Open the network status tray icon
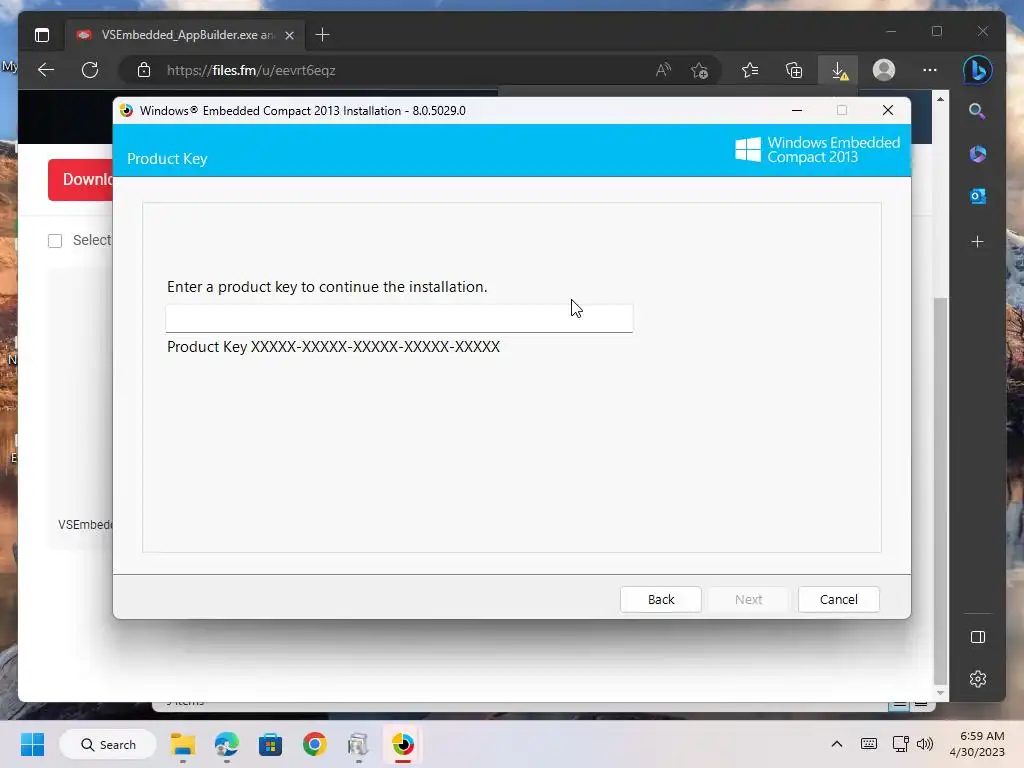Viewport: 1024px width, 768px height. pyautogui.click(x=901, y=744)
